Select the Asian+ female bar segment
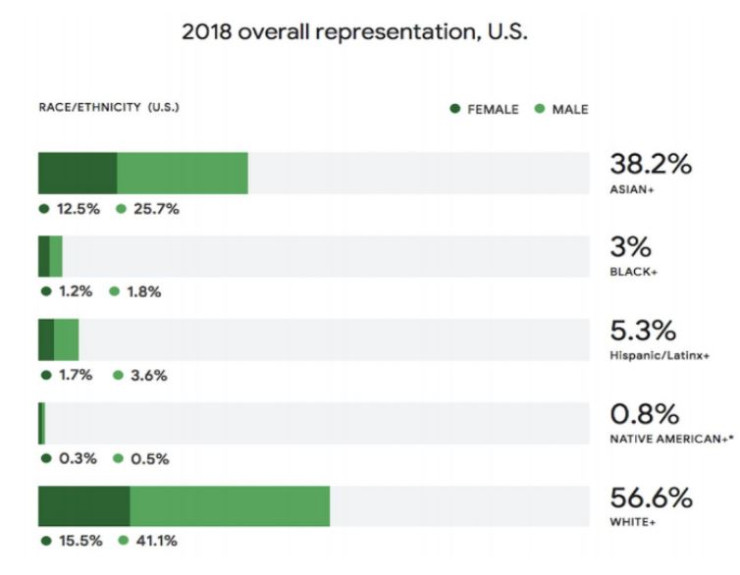Image resolution: width=740 pixels, height=575 pixels. tap(78, 173)
